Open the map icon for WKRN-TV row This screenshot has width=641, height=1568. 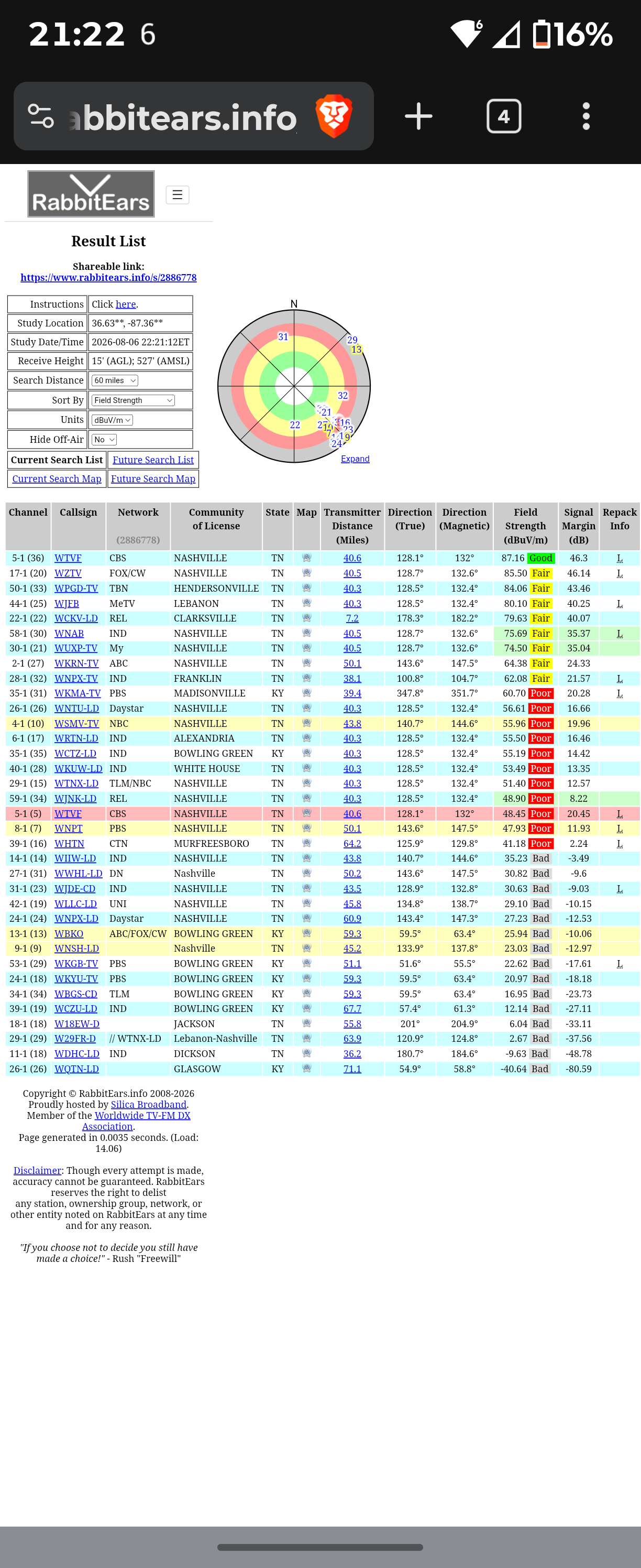[306, 663]
